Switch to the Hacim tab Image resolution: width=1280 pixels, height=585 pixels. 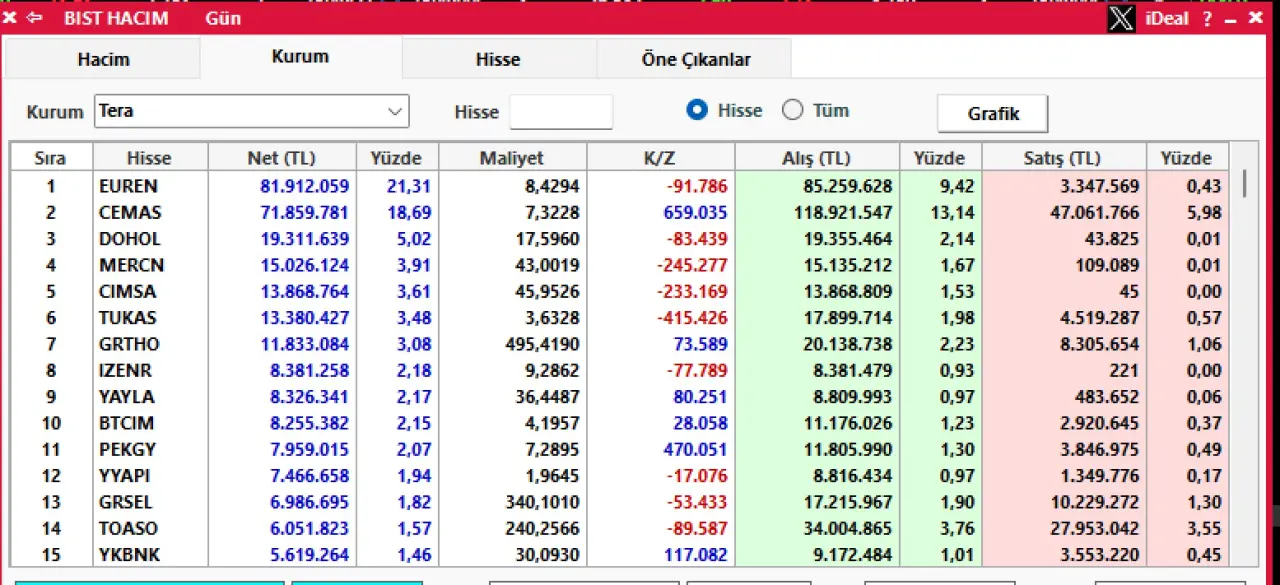[x=103, y=59]
